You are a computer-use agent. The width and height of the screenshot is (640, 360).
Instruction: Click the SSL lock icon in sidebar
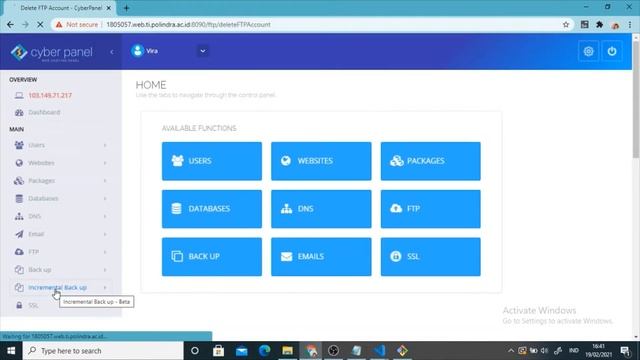(19, 305)
